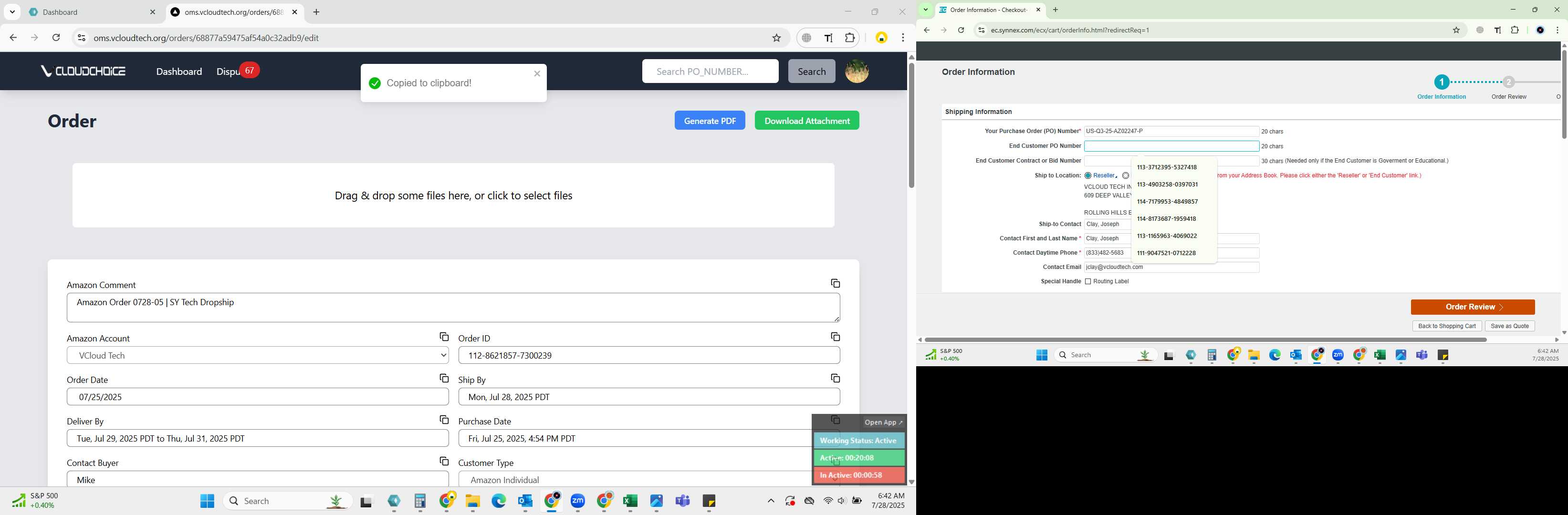This screenshot has width=1568, height=515.
Task: Expand the Amazon Account dropdown
Action: pos(258,355)
